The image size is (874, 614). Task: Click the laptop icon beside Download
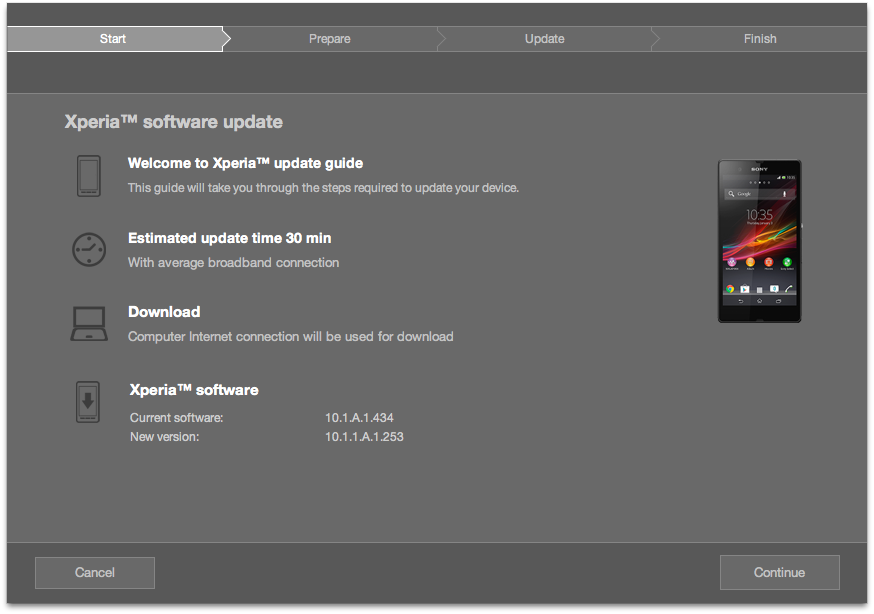coord(89,323)
